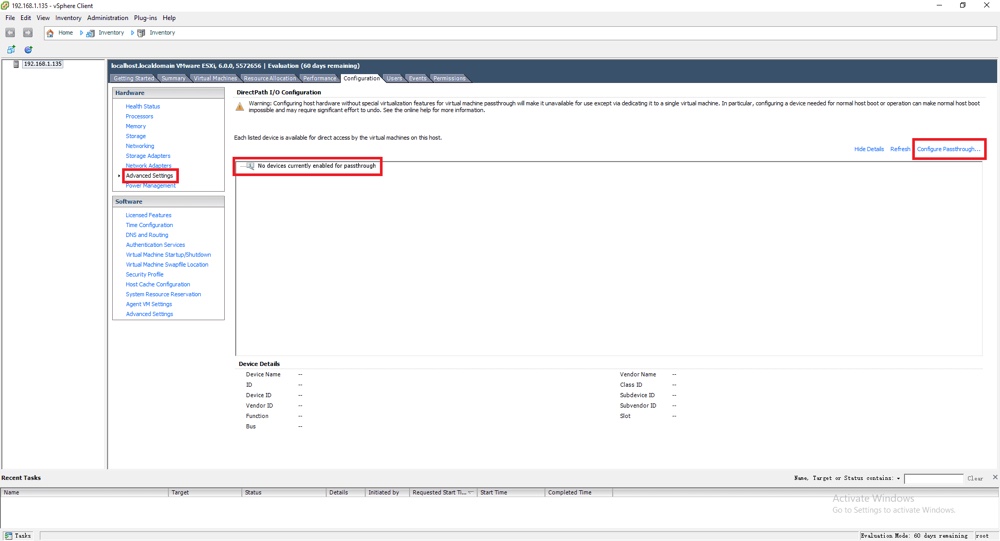Open the View menu
The width and height of the screenshot is (1000, 541).
[43, 18]
